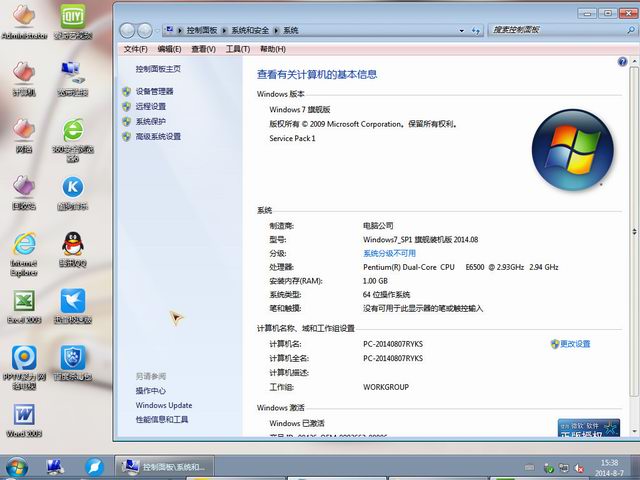
Task: Click the search magnifier icon
Action: click(631, 30)
